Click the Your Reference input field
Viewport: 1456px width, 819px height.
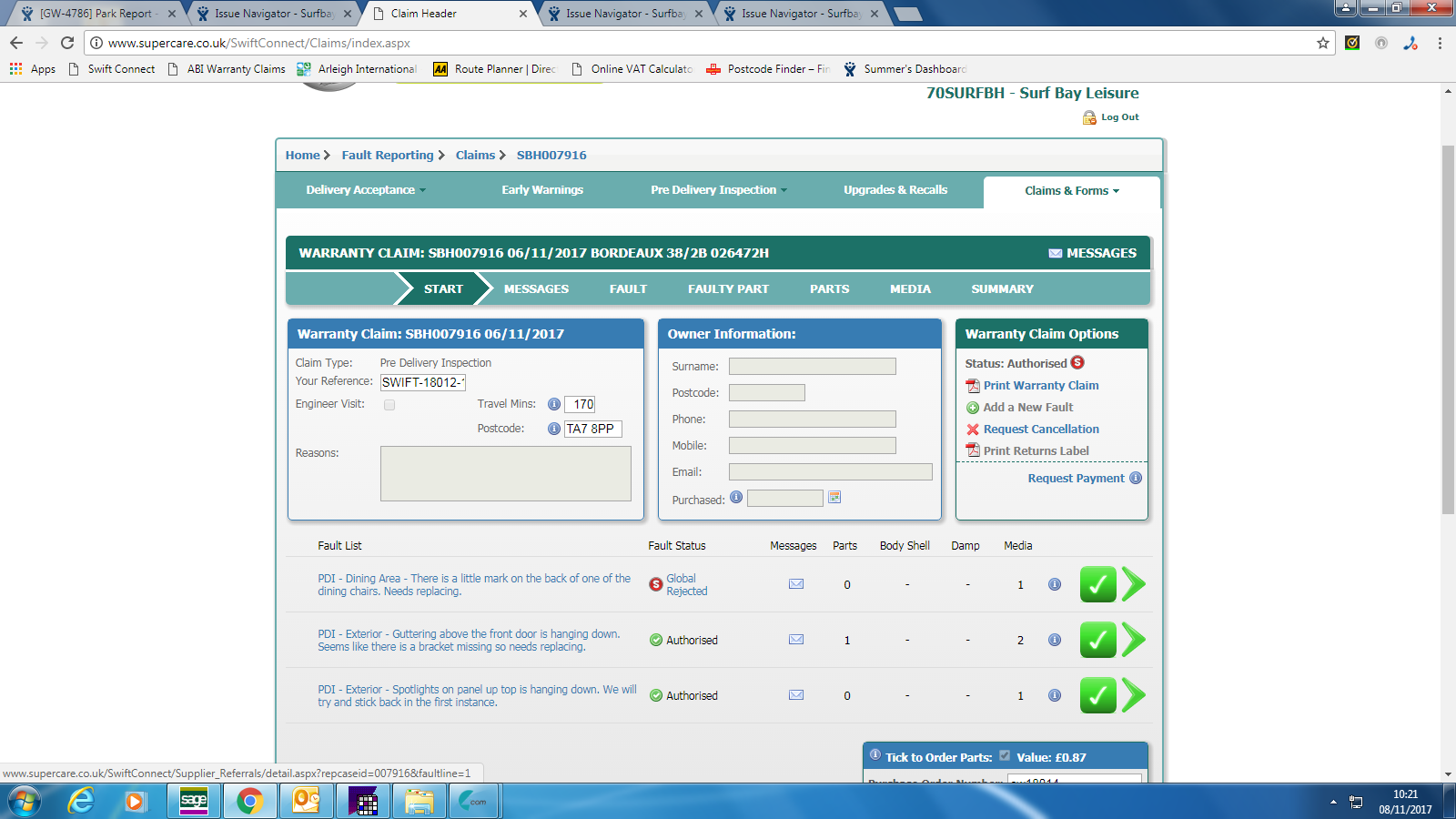(423, 382)
